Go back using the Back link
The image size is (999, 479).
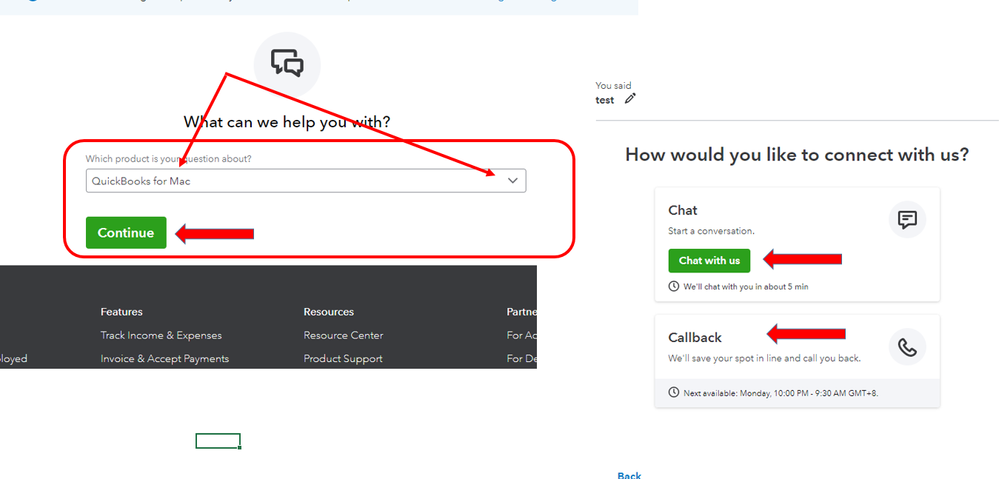(x=629, y=475)
